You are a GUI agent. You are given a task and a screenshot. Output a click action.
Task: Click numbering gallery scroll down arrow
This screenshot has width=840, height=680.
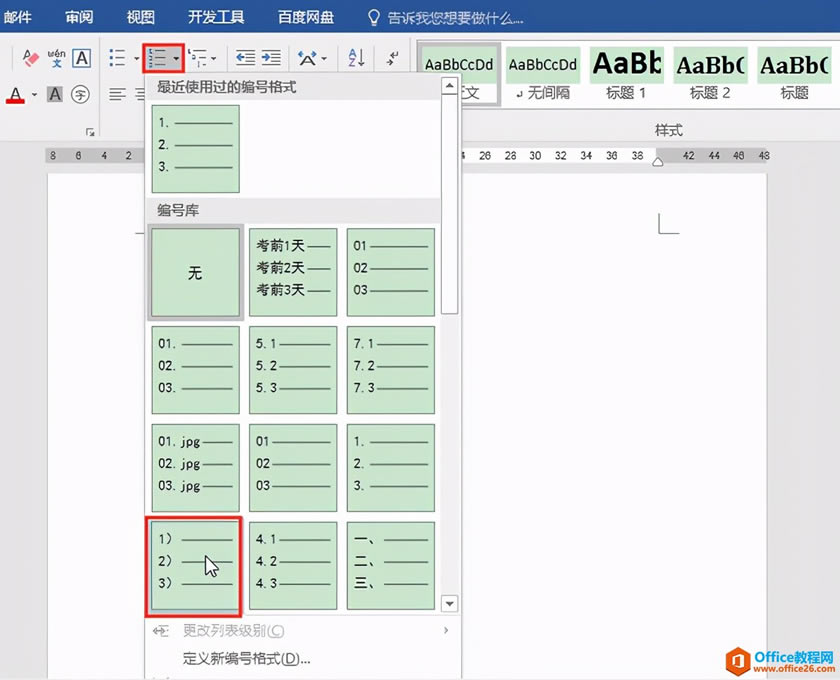click(x=449, y=603)
